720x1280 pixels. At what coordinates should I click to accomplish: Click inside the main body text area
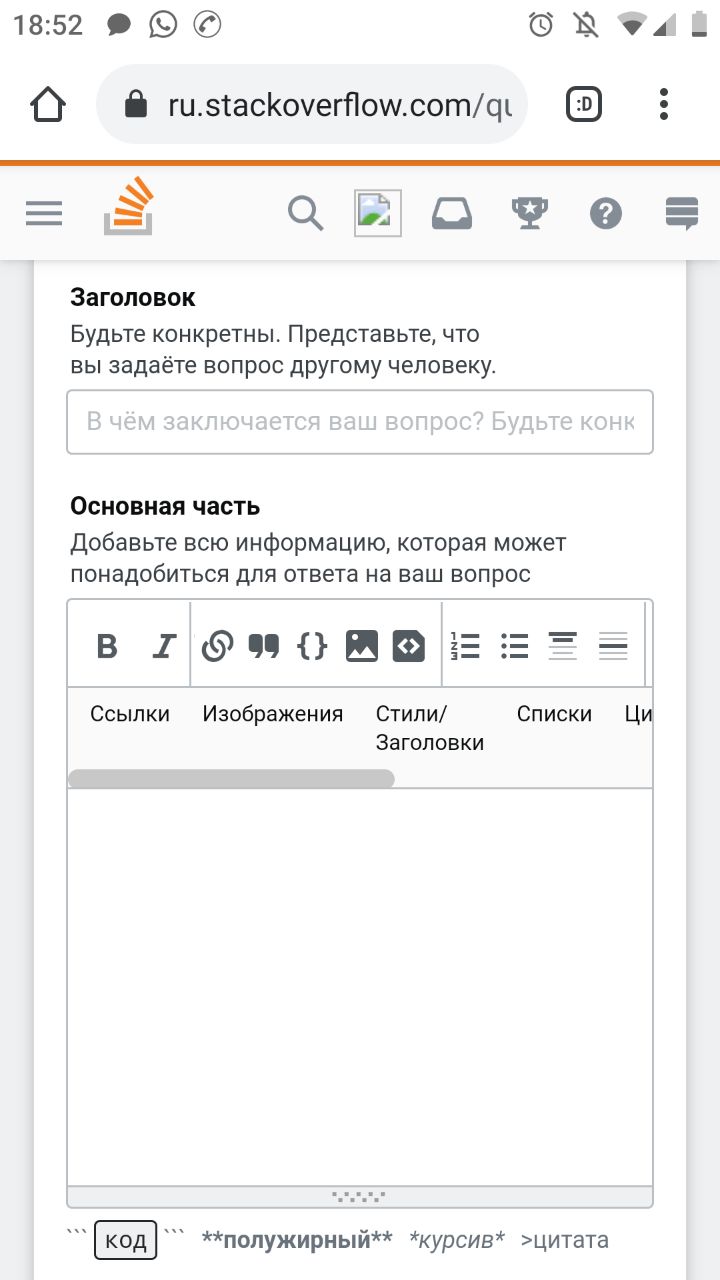click(x=360, y=986)
